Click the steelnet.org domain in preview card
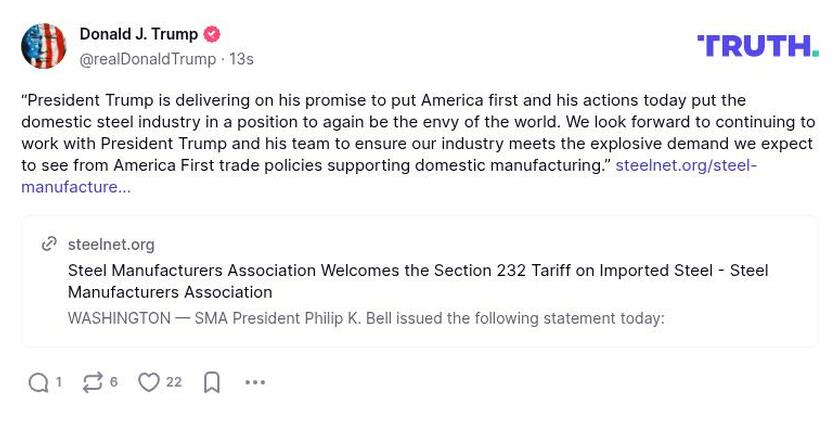840x424 pixels. coord(111,244)
